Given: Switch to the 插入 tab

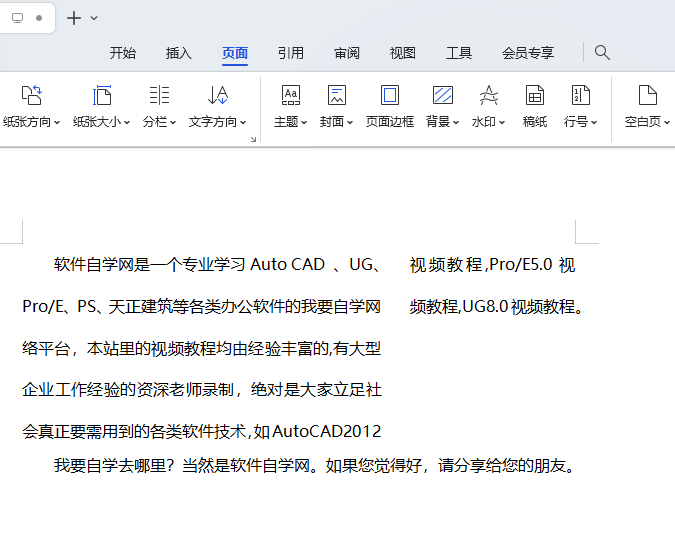Looking at the screenshot, I should (179, 53).
